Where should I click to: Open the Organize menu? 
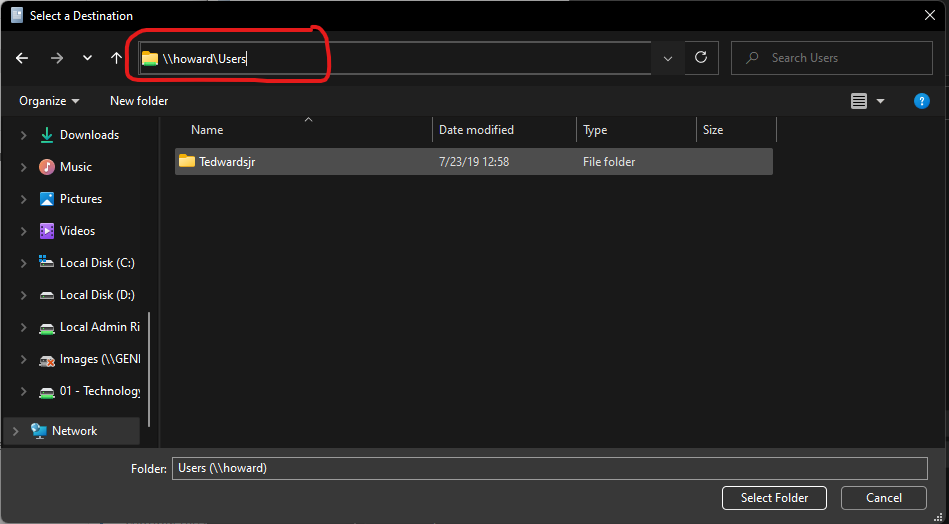pyautogui.click(x=49, y=101)
